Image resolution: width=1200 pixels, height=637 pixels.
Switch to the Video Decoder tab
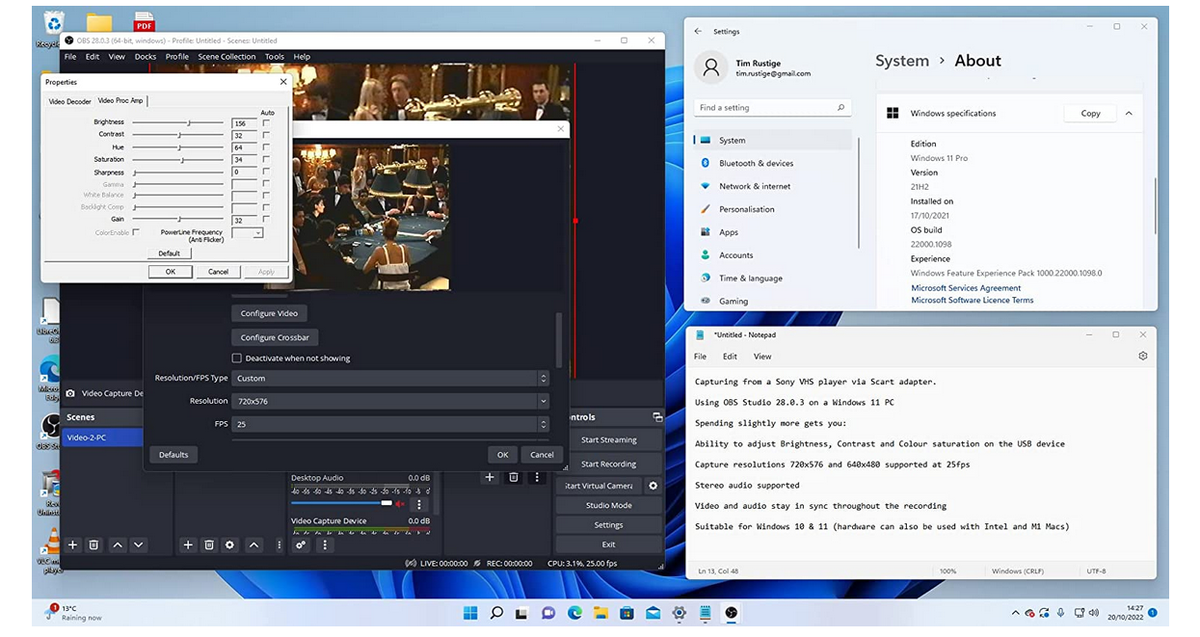point(70,101)
